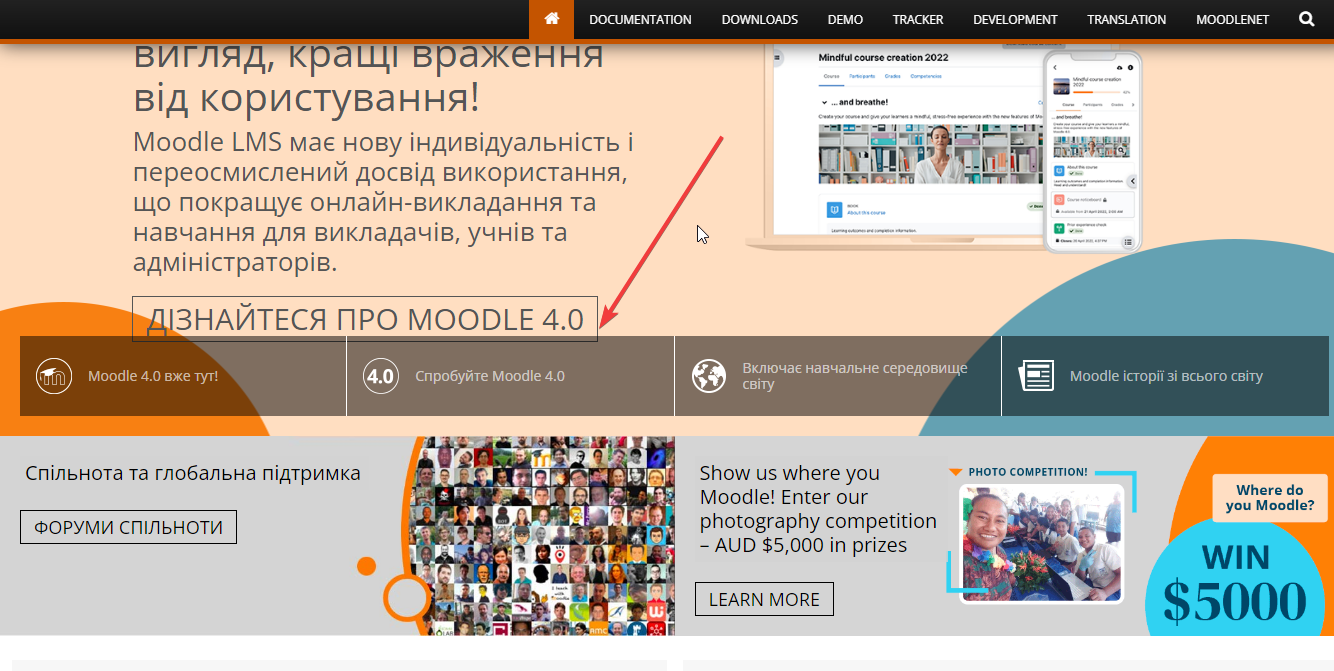Click 'Where do you Moodle?' badge
Viewport: 1334px width, 671px height.
pos(1270,497)
